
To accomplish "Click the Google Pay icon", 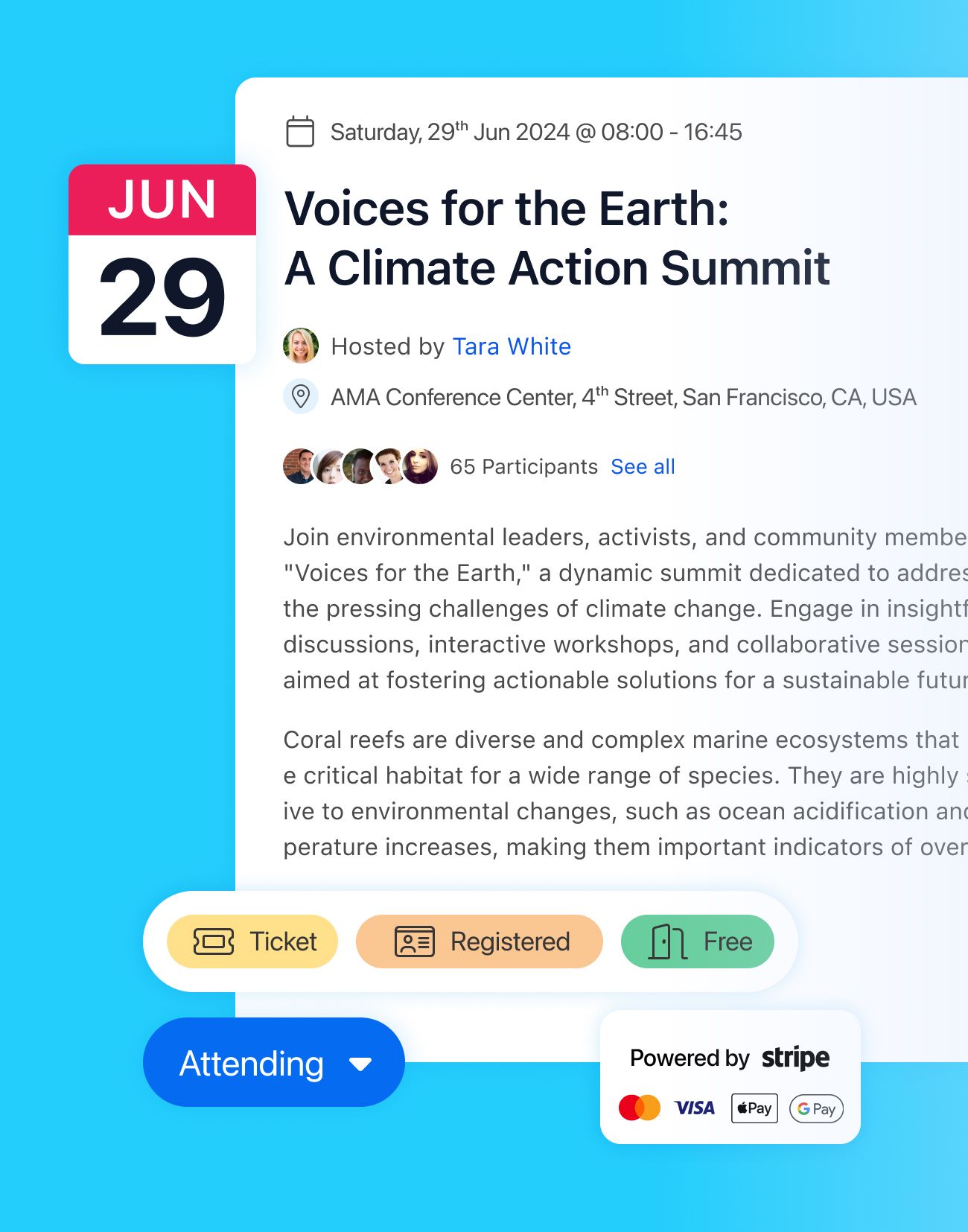I will pyautogui.click(x=816, y=1108).
